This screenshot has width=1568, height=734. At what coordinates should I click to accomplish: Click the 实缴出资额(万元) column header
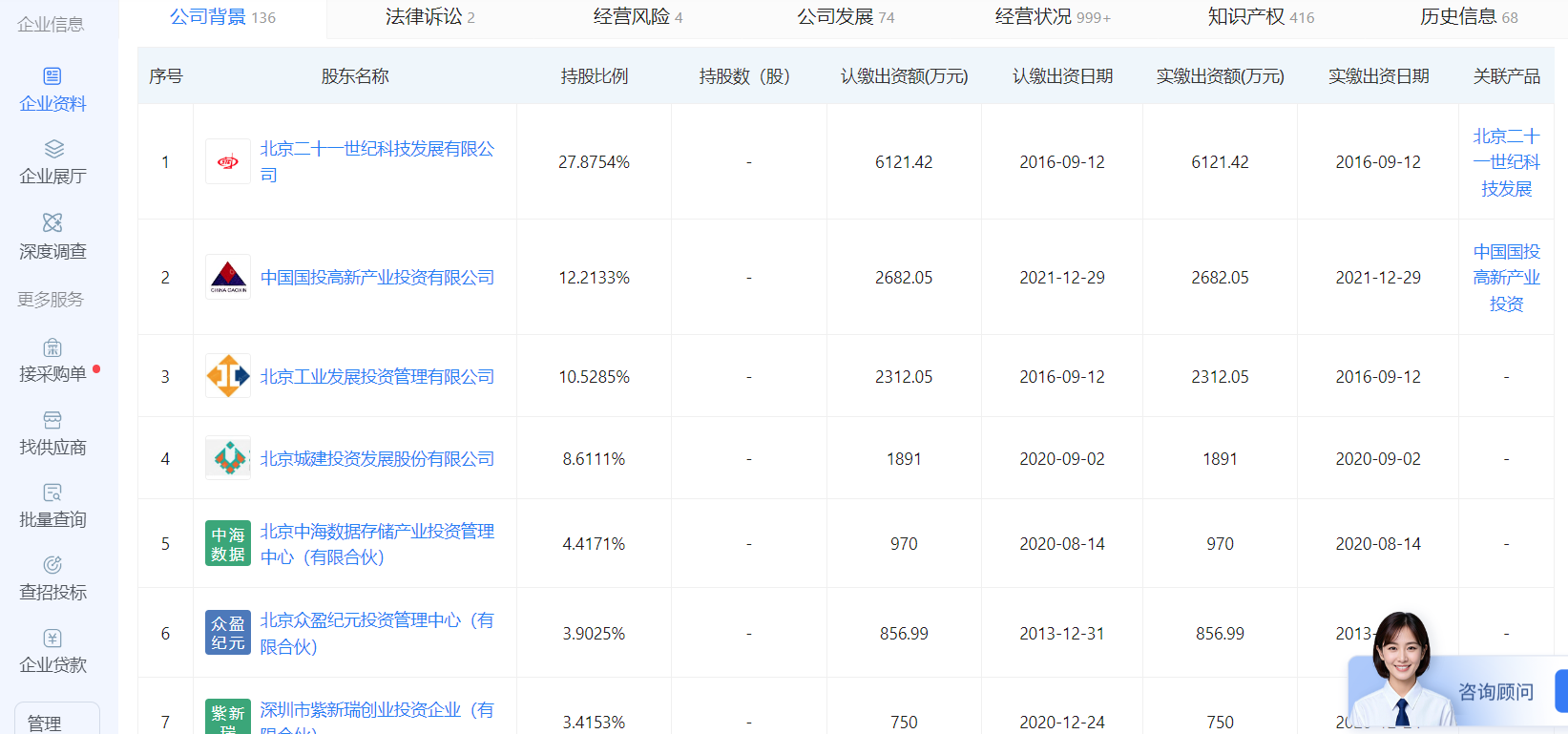pyautogui.click(x=1220, y=76)
